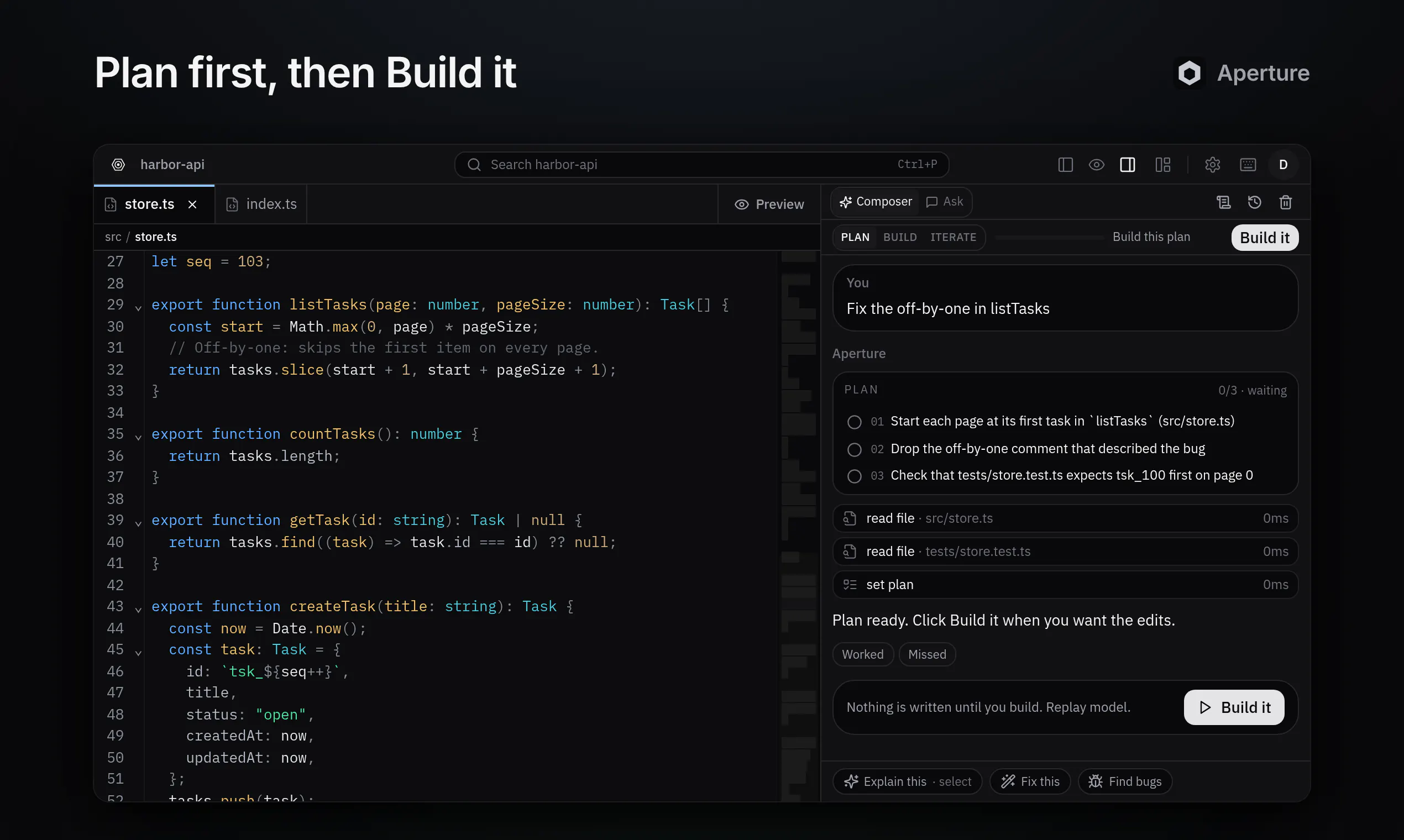This screenshot has width=1404, height=840.
Task: Close the store.ts tab
Action: 192,204
